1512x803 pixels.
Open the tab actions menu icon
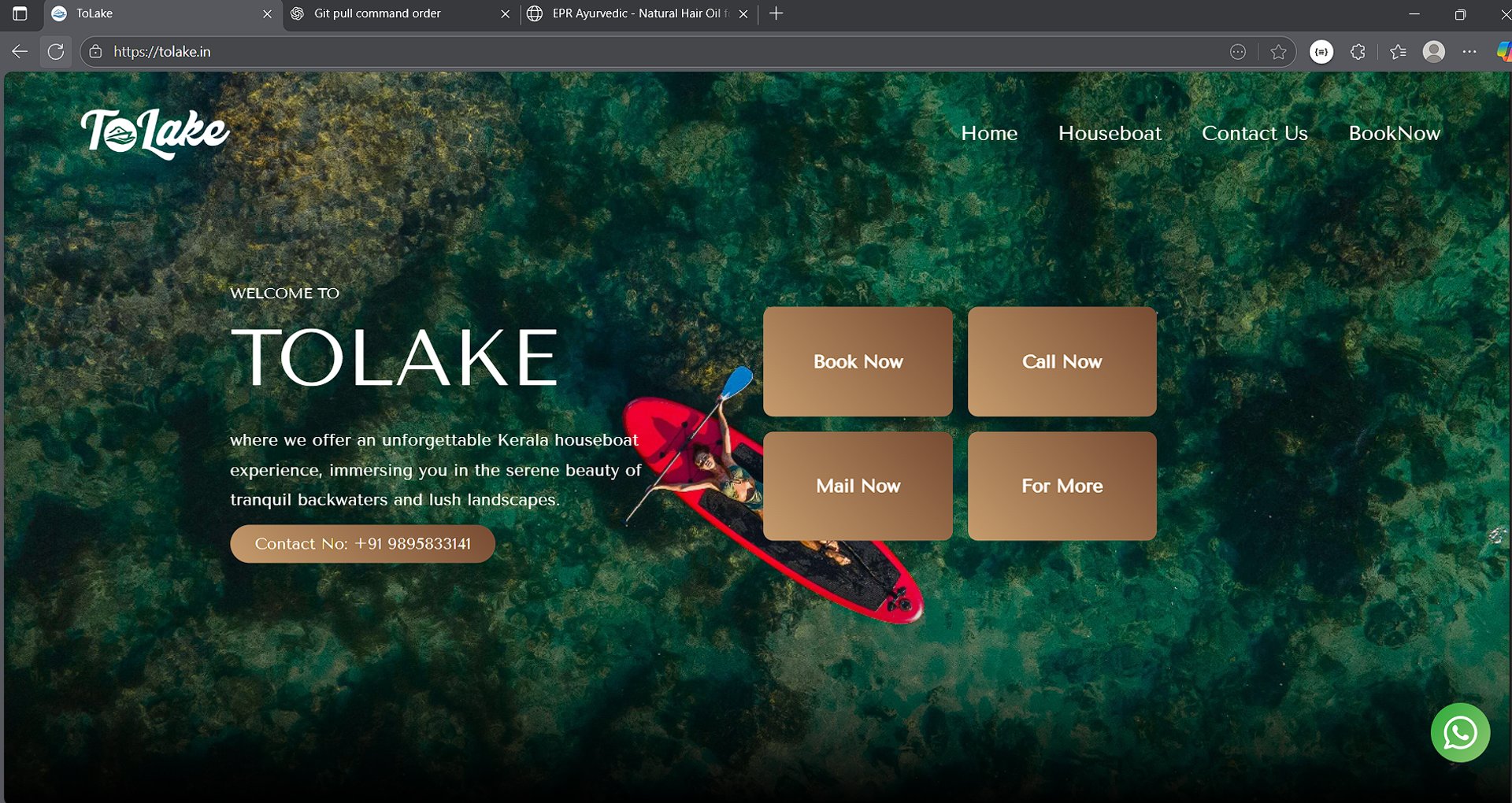pyautogui.click(x=20, y=13)
